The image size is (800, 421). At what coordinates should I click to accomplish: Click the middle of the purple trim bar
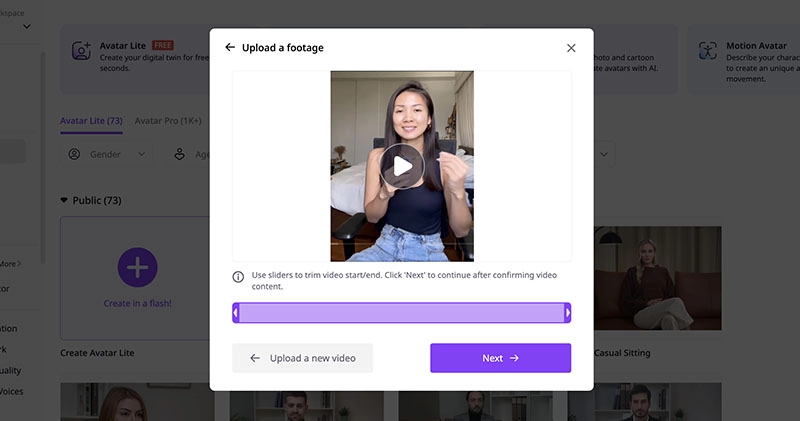pyautogui.click(x=402, y=313)
